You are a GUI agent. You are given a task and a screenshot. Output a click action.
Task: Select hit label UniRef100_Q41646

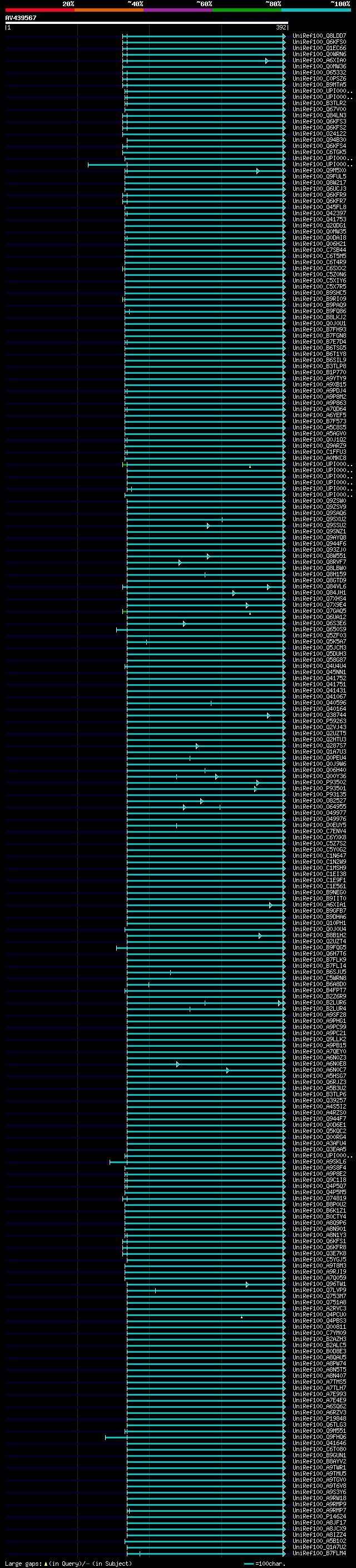coord(319,1443)
